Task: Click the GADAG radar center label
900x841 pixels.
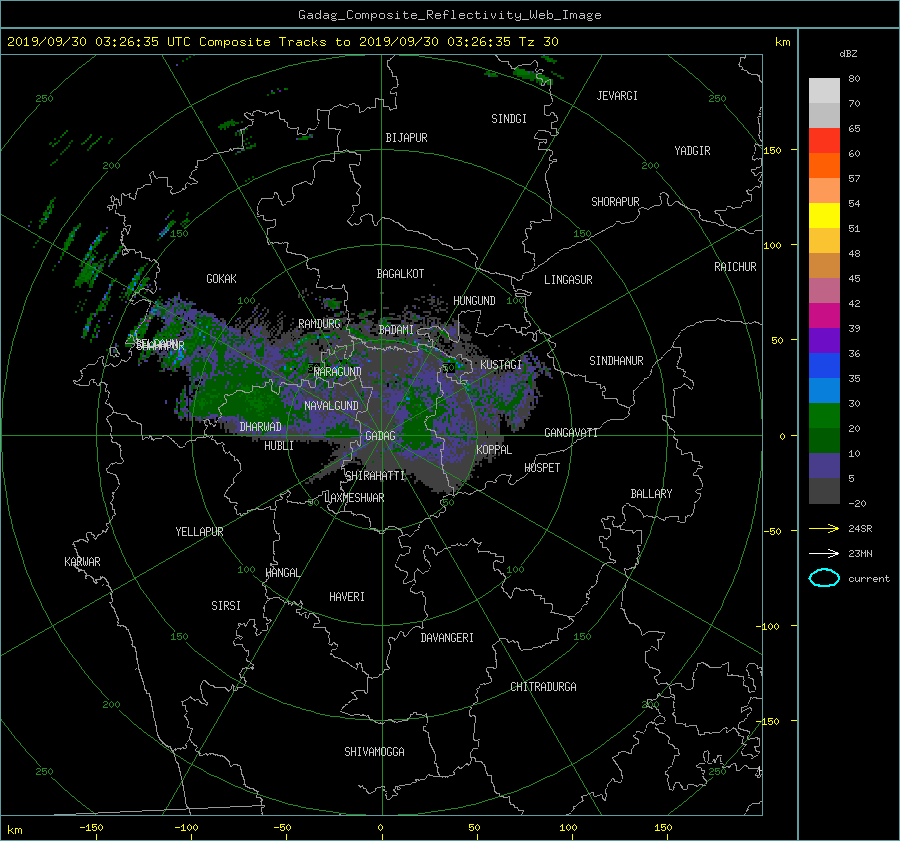Action: (380, 436)
